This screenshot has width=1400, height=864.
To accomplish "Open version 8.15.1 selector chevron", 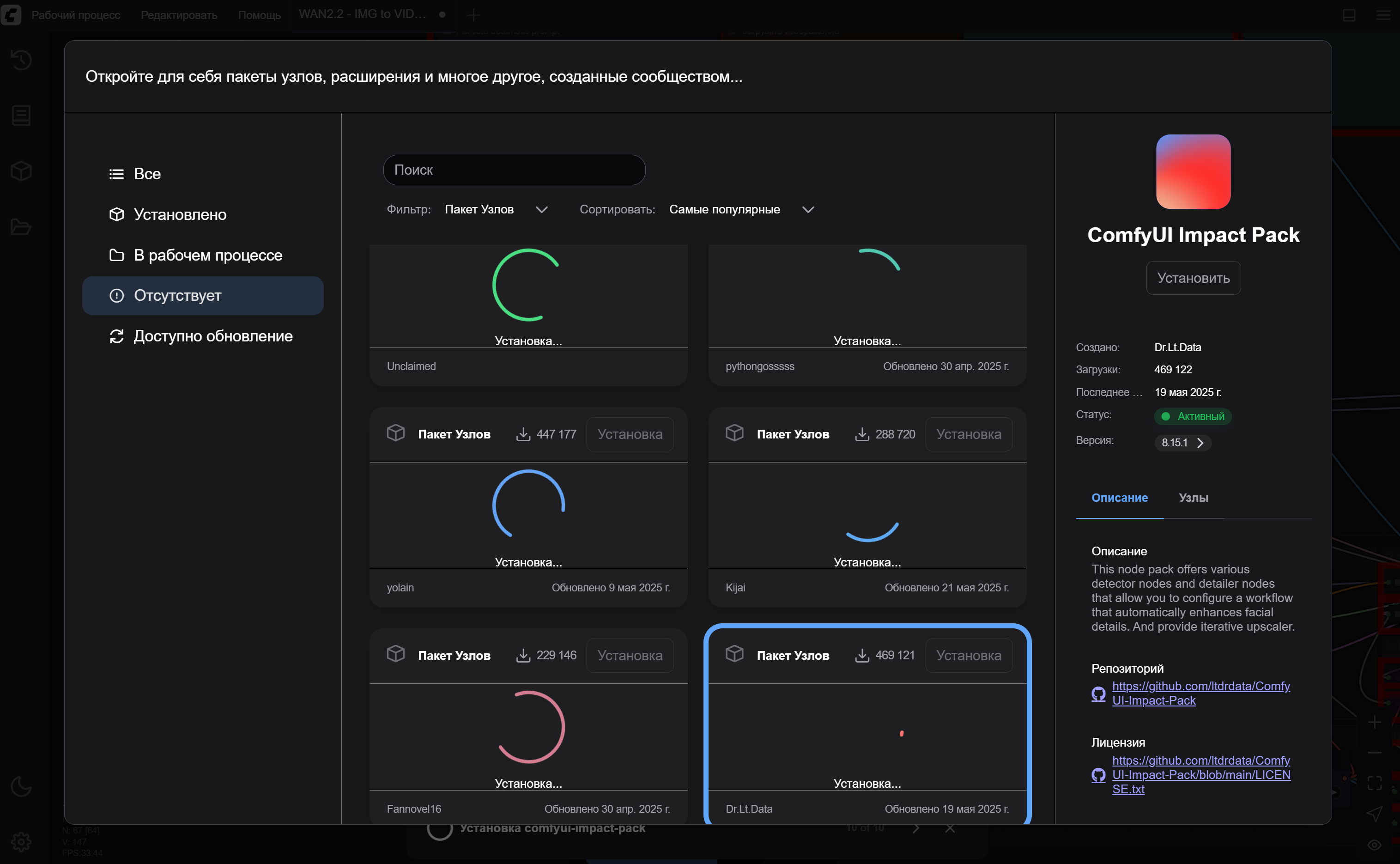I will pyautogui.click(x=1200, y=443).
